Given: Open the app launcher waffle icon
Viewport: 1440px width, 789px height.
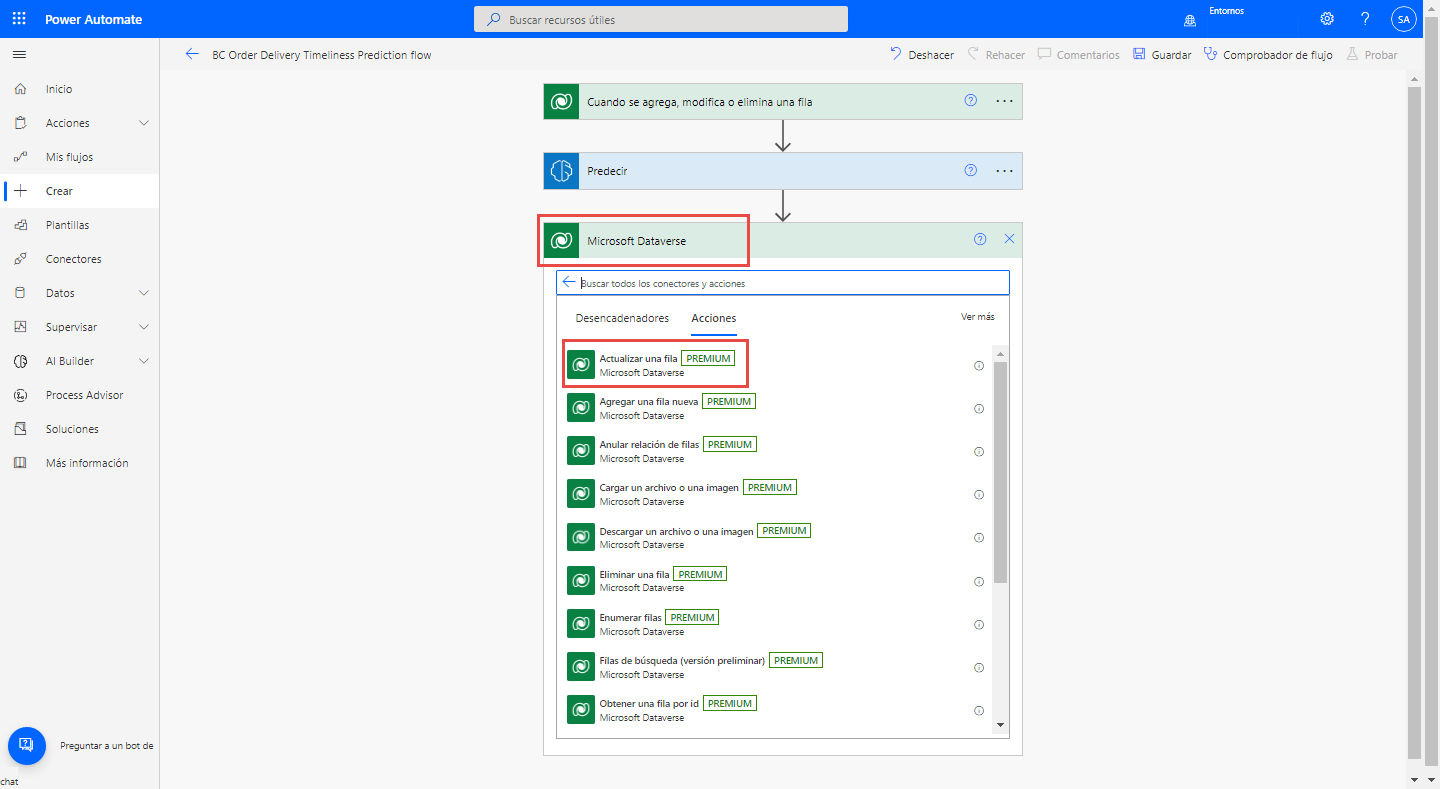Looking at the screenshot, I should click(x=20, y=19).
